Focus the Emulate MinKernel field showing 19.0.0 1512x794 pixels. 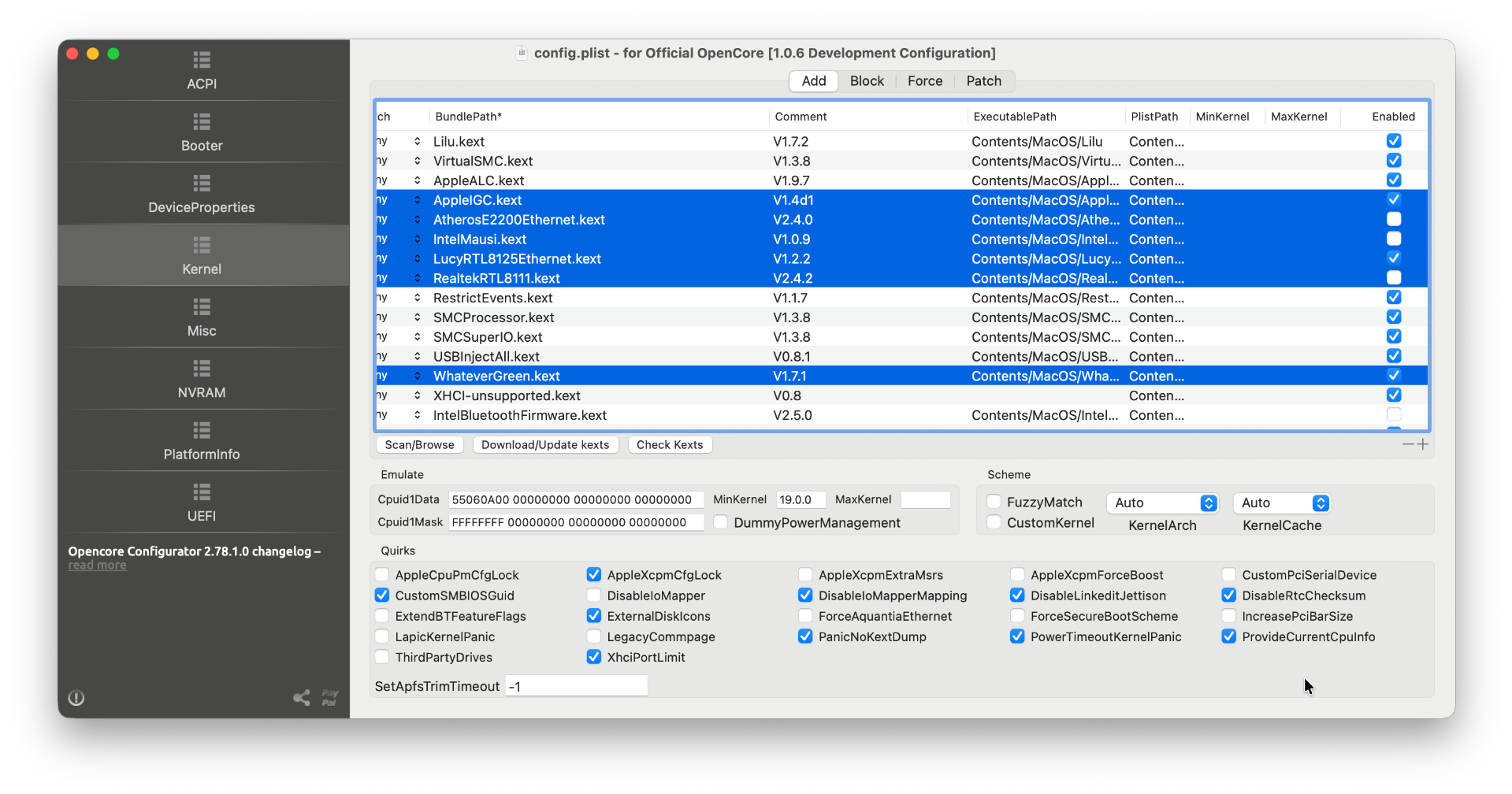pyautogui.click(x=801, y=499)
